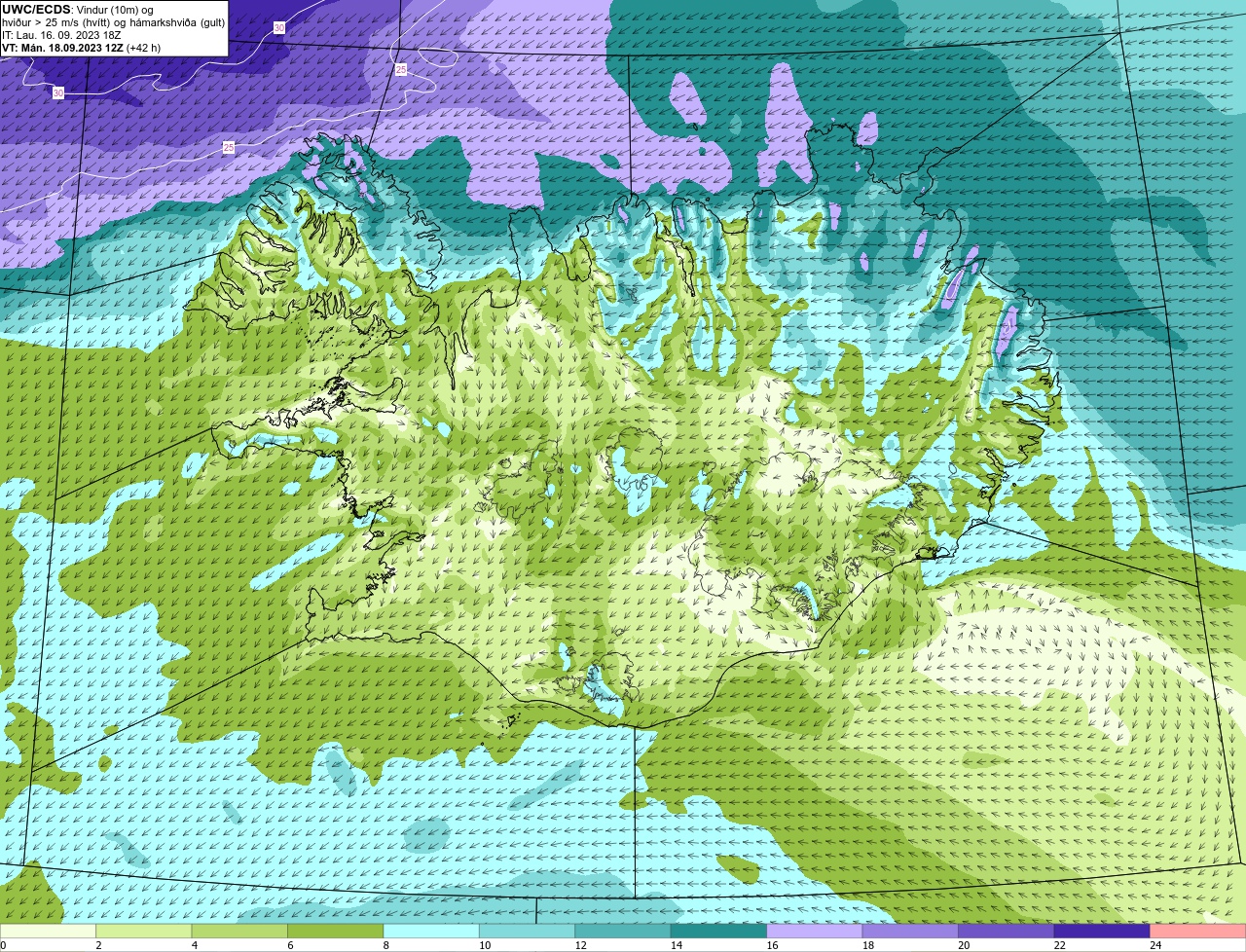Pick the 22–24 m/s dark indigo swatch

pos(1102,932)
